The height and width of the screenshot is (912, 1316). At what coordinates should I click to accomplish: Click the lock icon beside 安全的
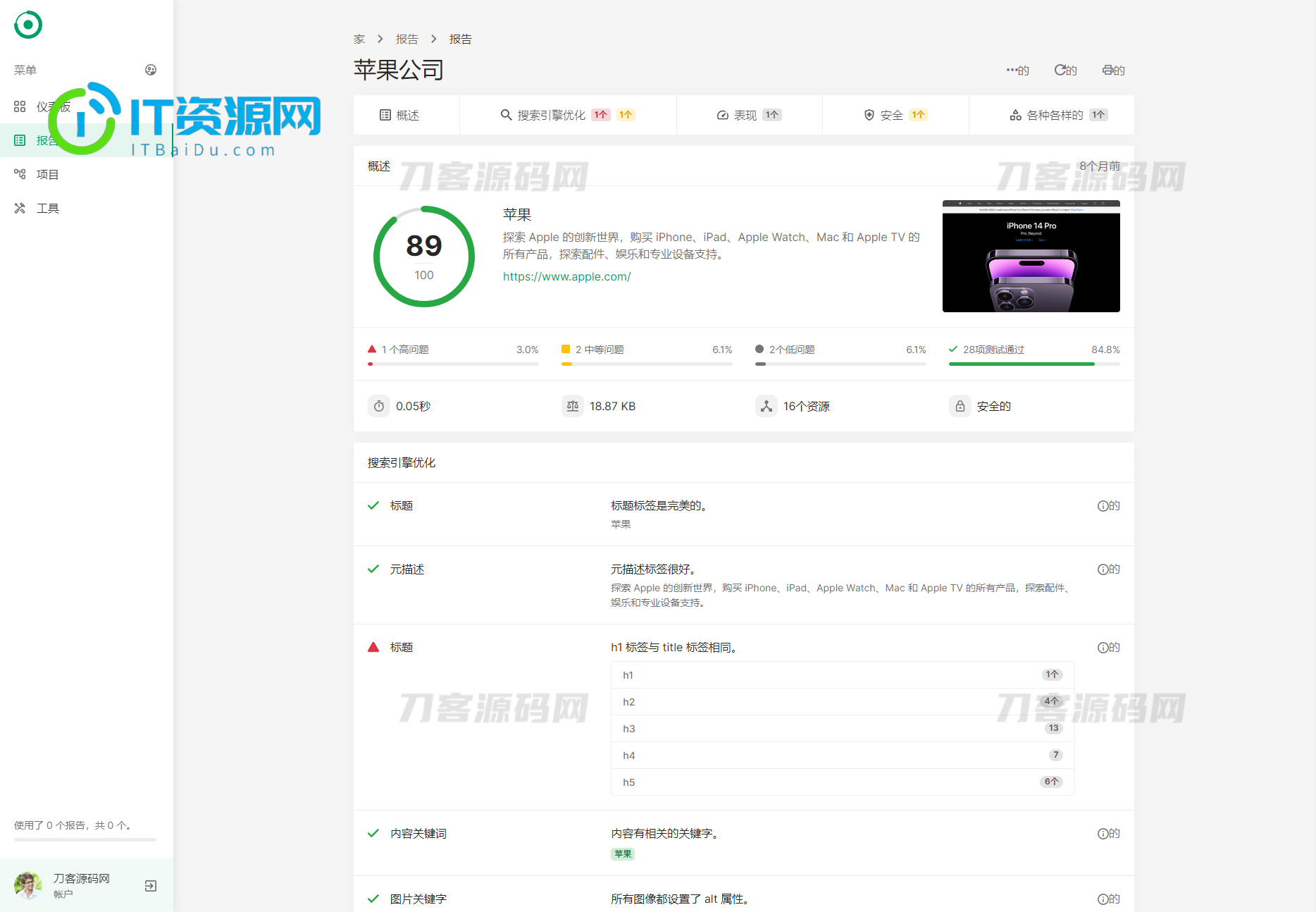click(960, 406)
